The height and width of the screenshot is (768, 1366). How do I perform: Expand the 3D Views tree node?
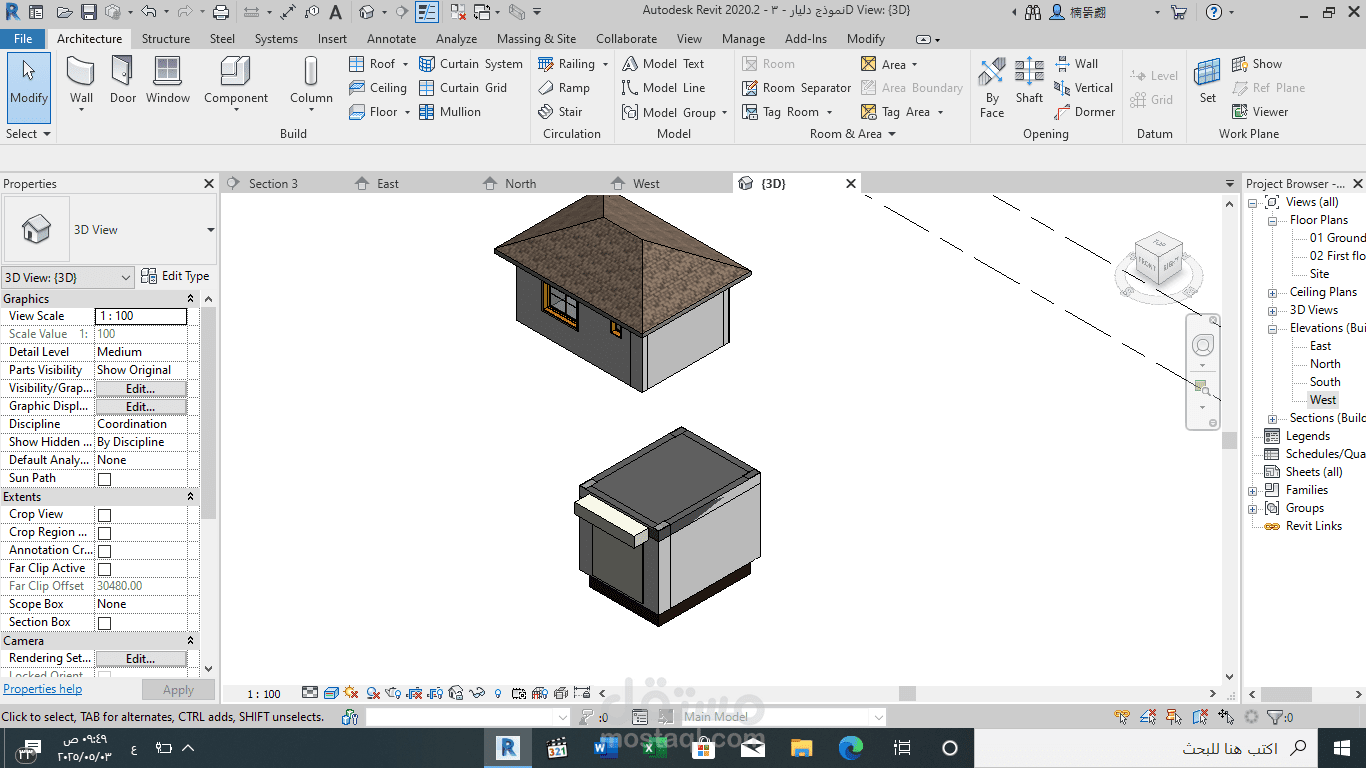coord(1272,311)
